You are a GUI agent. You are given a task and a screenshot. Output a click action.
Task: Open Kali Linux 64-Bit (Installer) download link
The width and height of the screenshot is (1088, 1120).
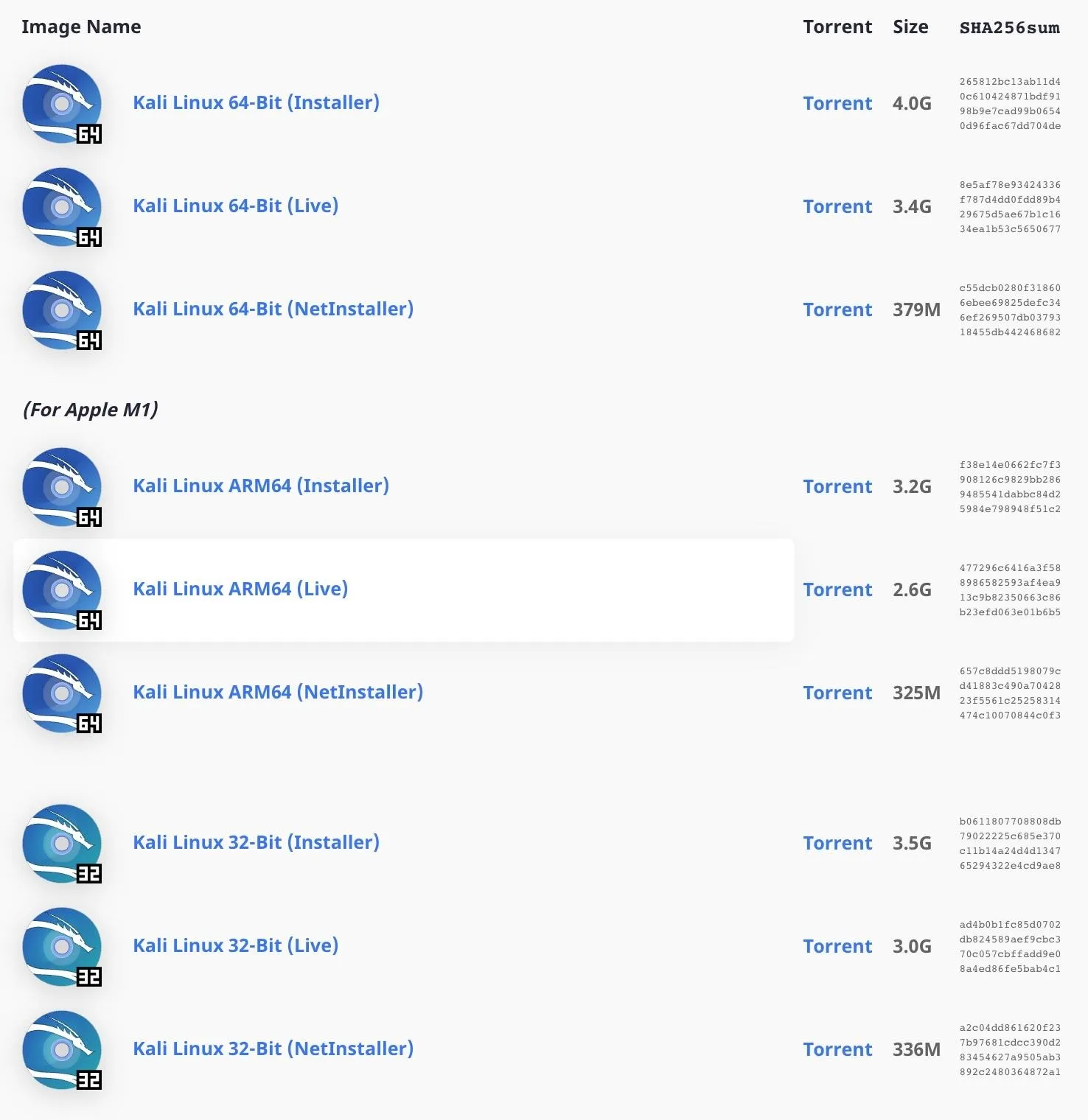click(x=256, y=102)
